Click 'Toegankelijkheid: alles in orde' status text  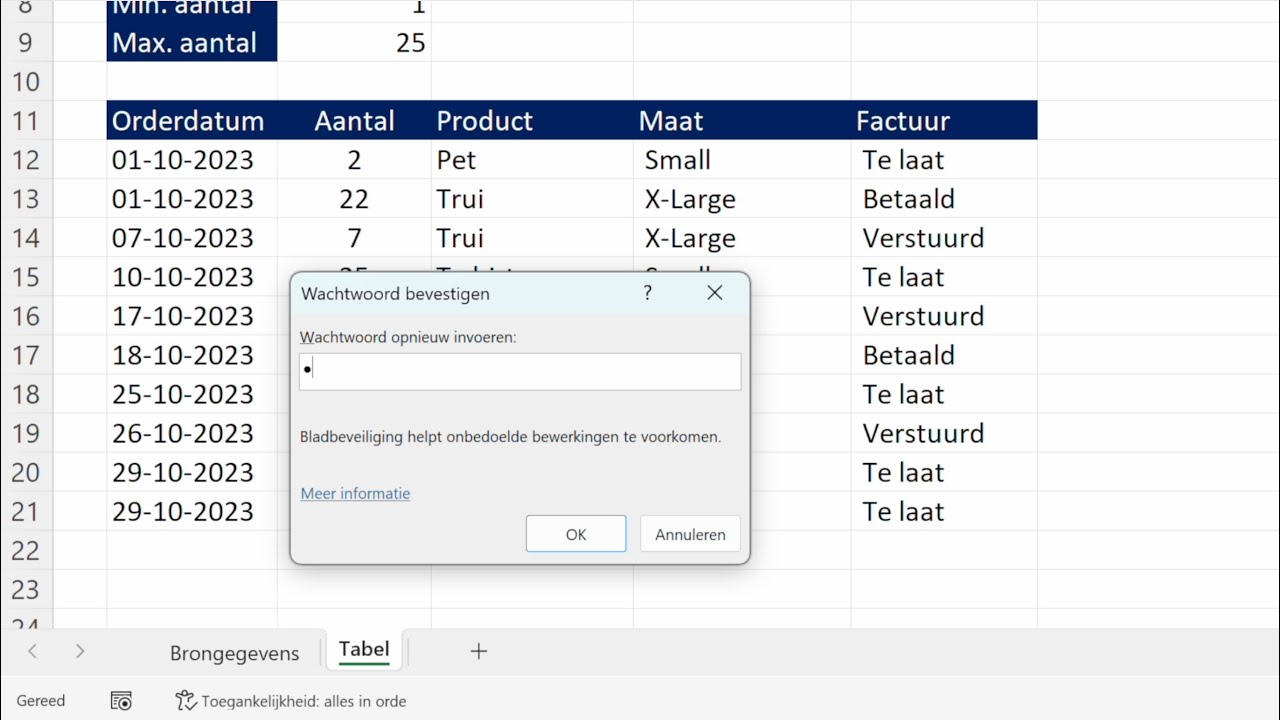tap(304, 701)
